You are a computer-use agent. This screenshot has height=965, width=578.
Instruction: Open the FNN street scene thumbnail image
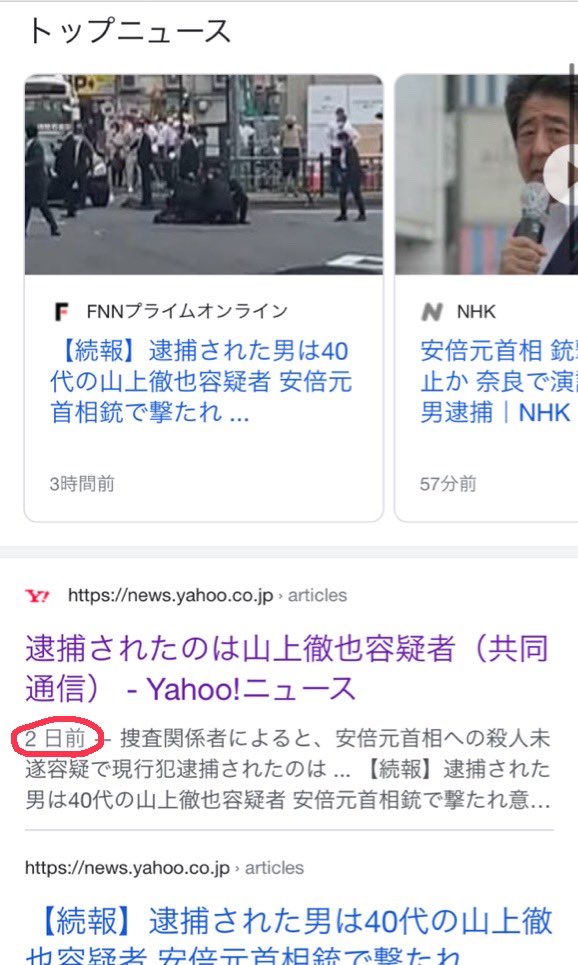204,175
